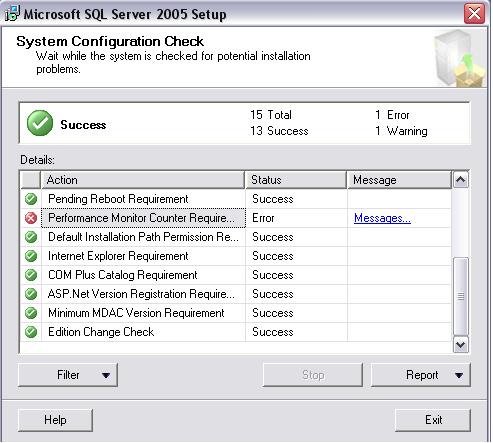Select the ASP.Net Version Registration Require... row

point(236,294)
